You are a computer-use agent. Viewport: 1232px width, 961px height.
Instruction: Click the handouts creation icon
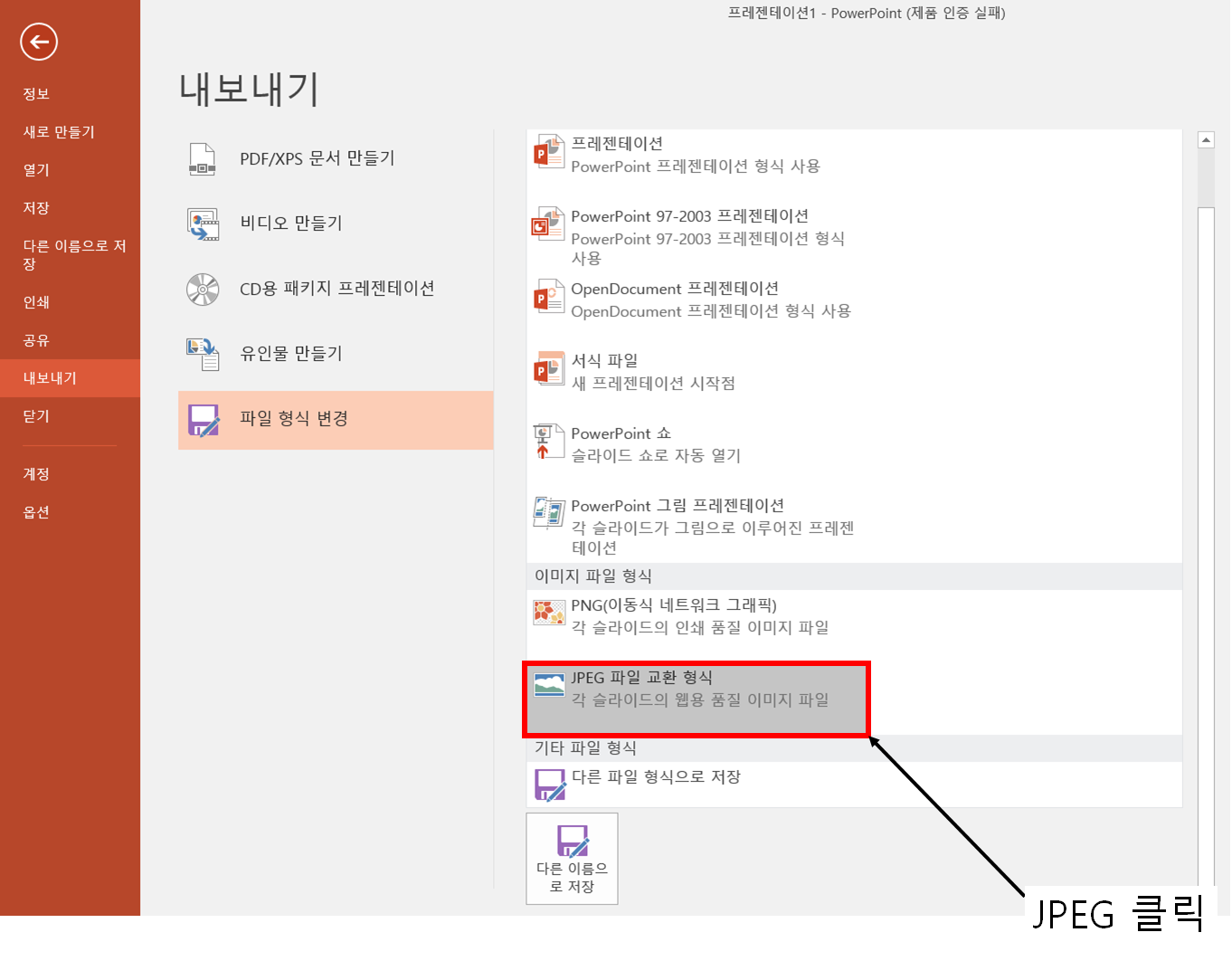tap(203, 355)
